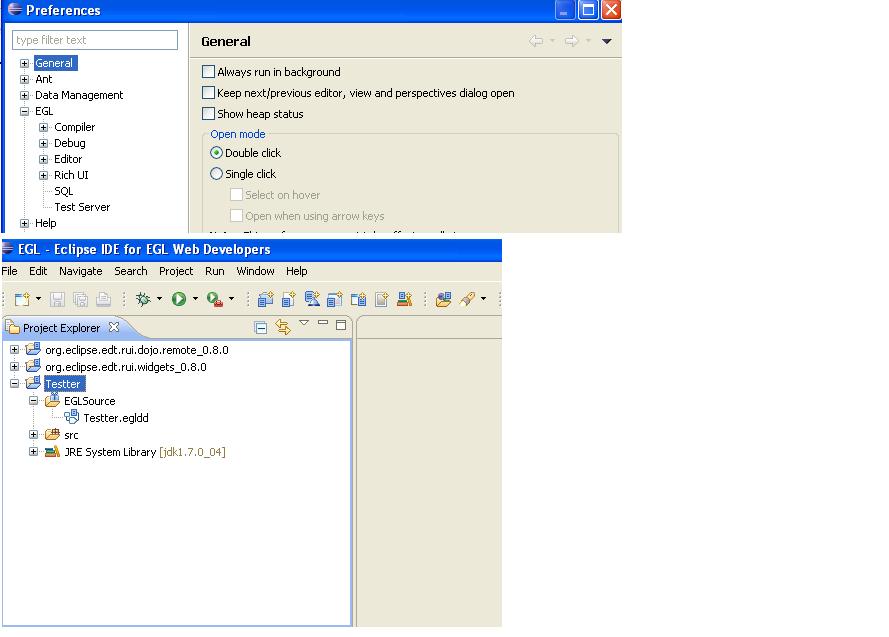
Task: Expand the Data Management node
Action: (24, 95)
